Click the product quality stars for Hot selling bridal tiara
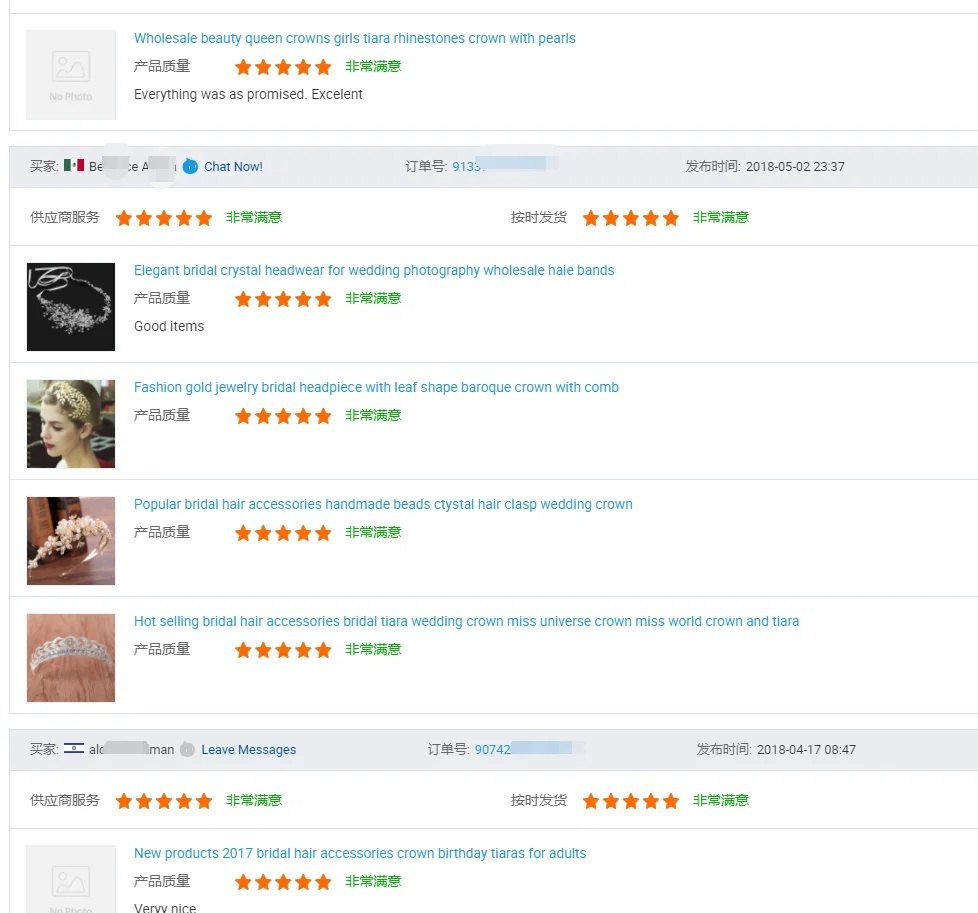 283,650
